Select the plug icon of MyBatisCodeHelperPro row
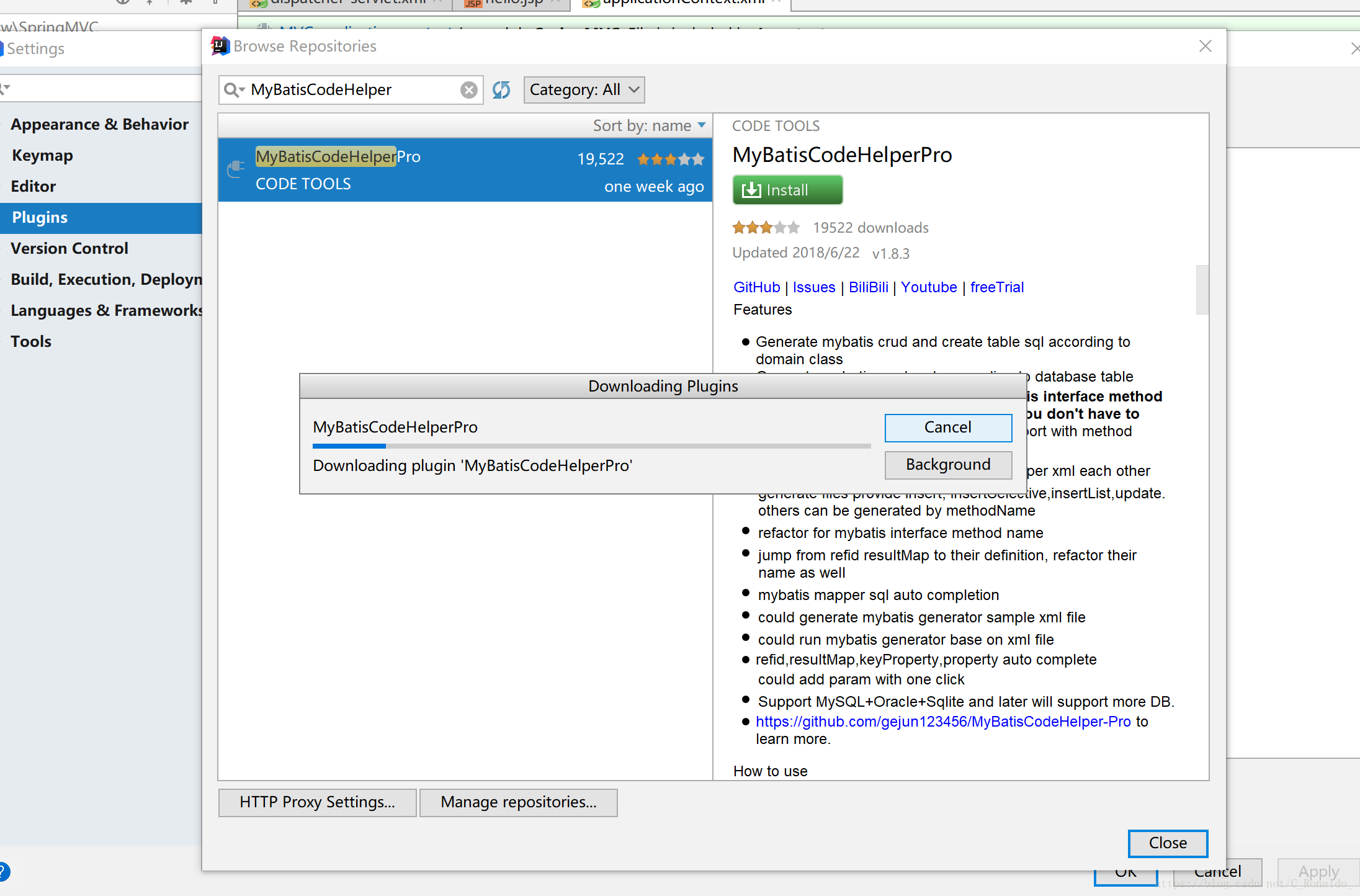Image resolution: width=1360 pixels, height=896 pixels. click(x=236, y=169)
